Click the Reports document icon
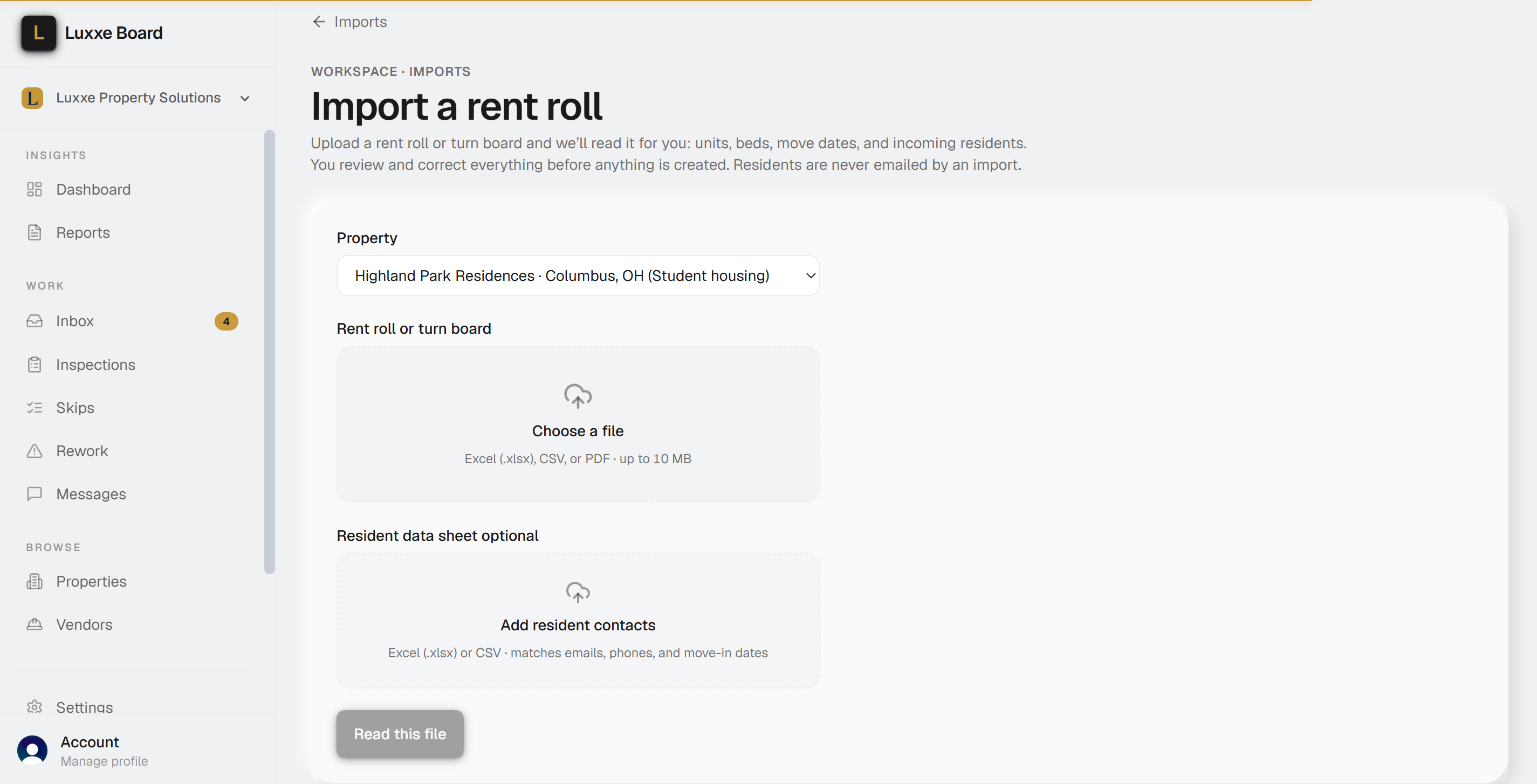Screen dimensions: 1537x784 [x=35, y=232]
